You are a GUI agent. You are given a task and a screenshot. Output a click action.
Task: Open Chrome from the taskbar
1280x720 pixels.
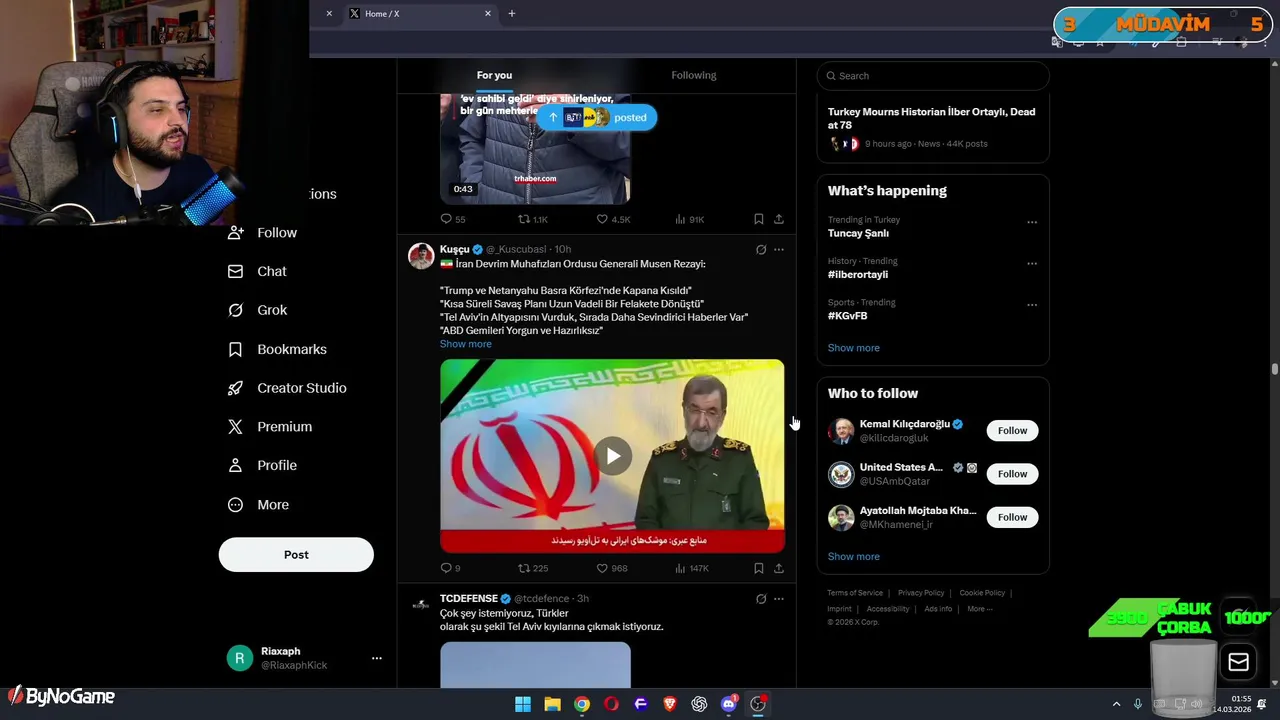[x=582, y=704]
